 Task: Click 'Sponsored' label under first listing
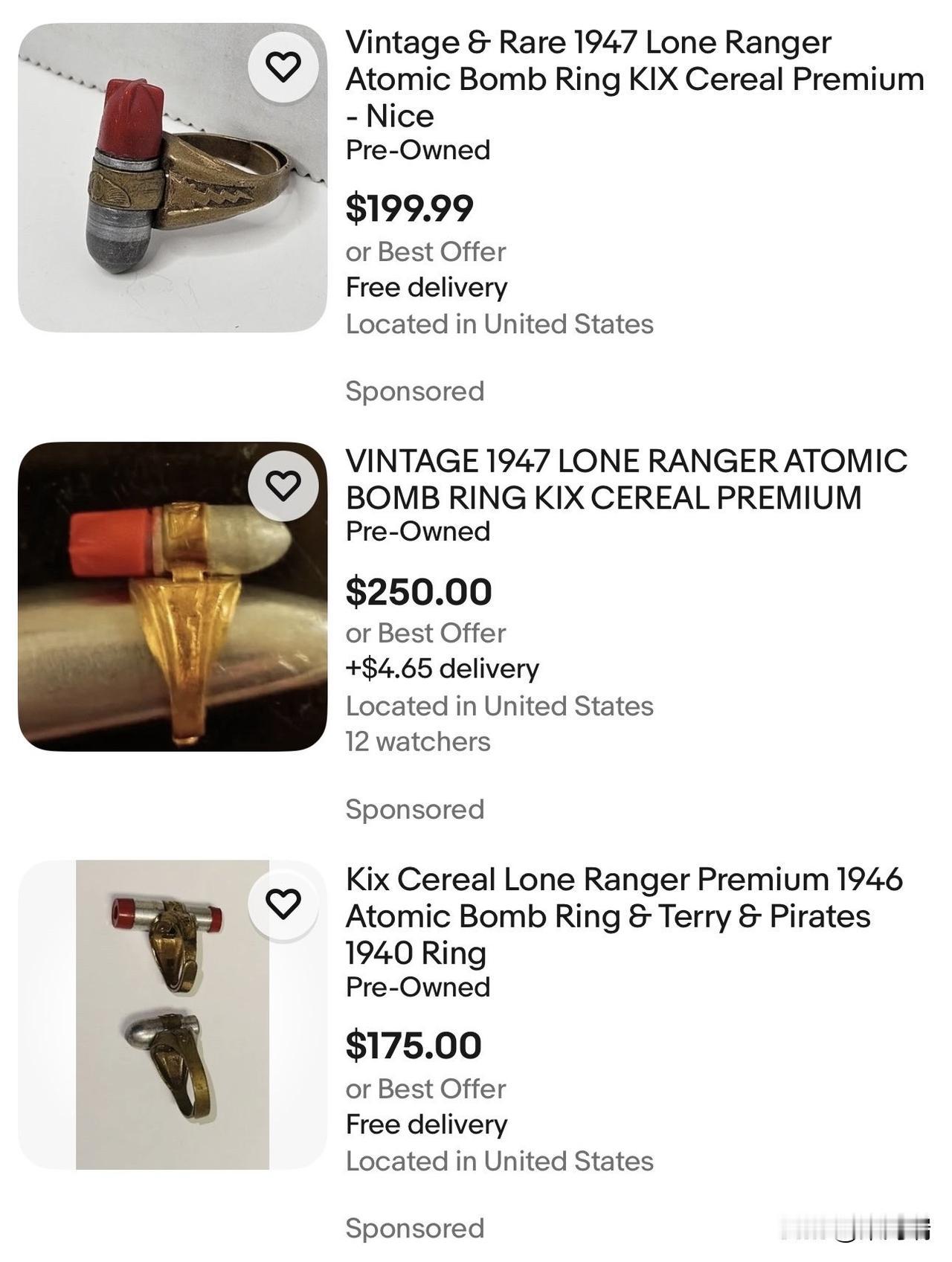[414, 391]
